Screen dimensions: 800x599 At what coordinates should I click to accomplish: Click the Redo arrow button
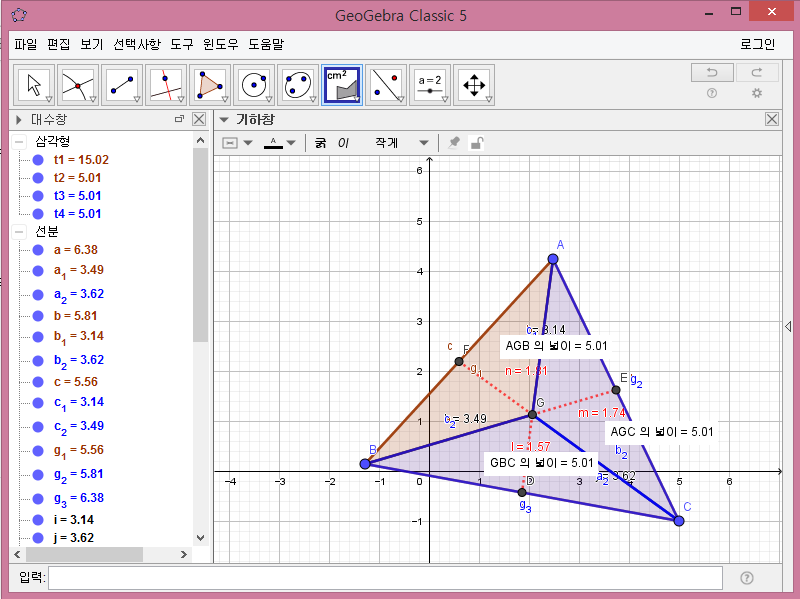coord(757,72)
